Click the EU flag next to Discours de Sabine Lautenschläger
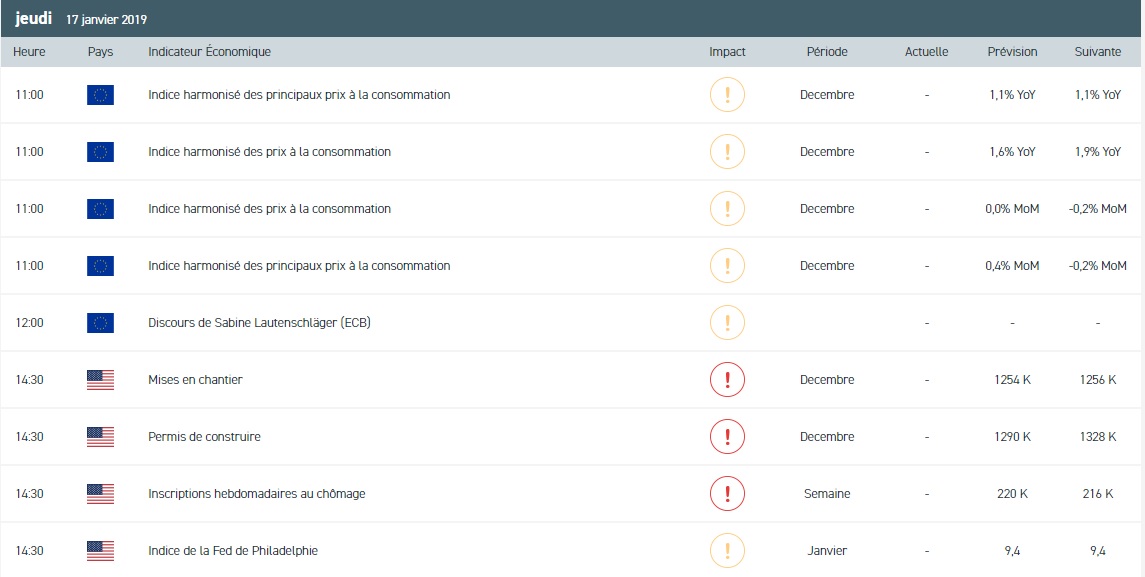Viewport: 1145px width, 577px height. (x=100, y=323)
